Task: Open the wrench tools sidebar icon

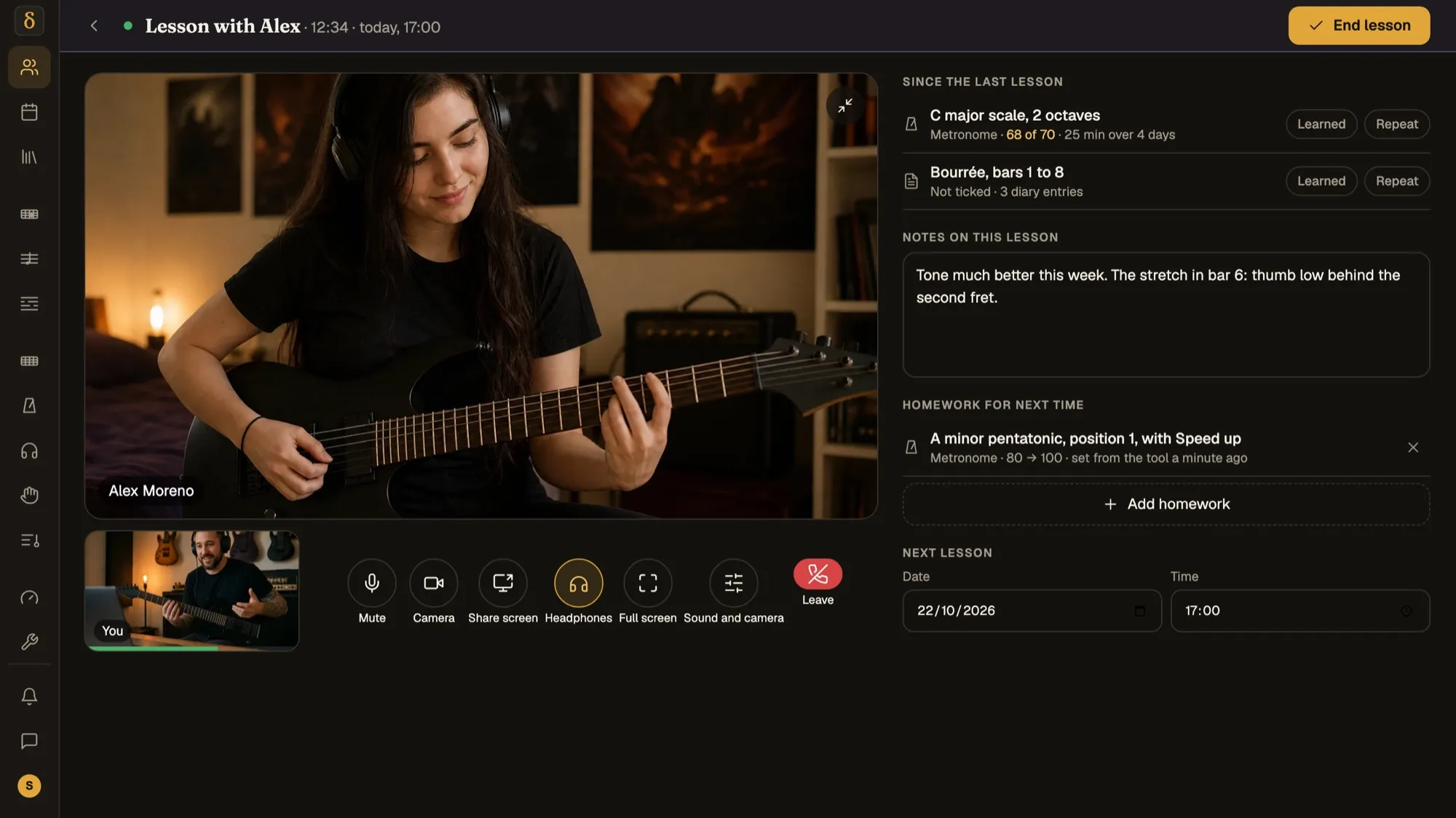Action: (29, 642)
